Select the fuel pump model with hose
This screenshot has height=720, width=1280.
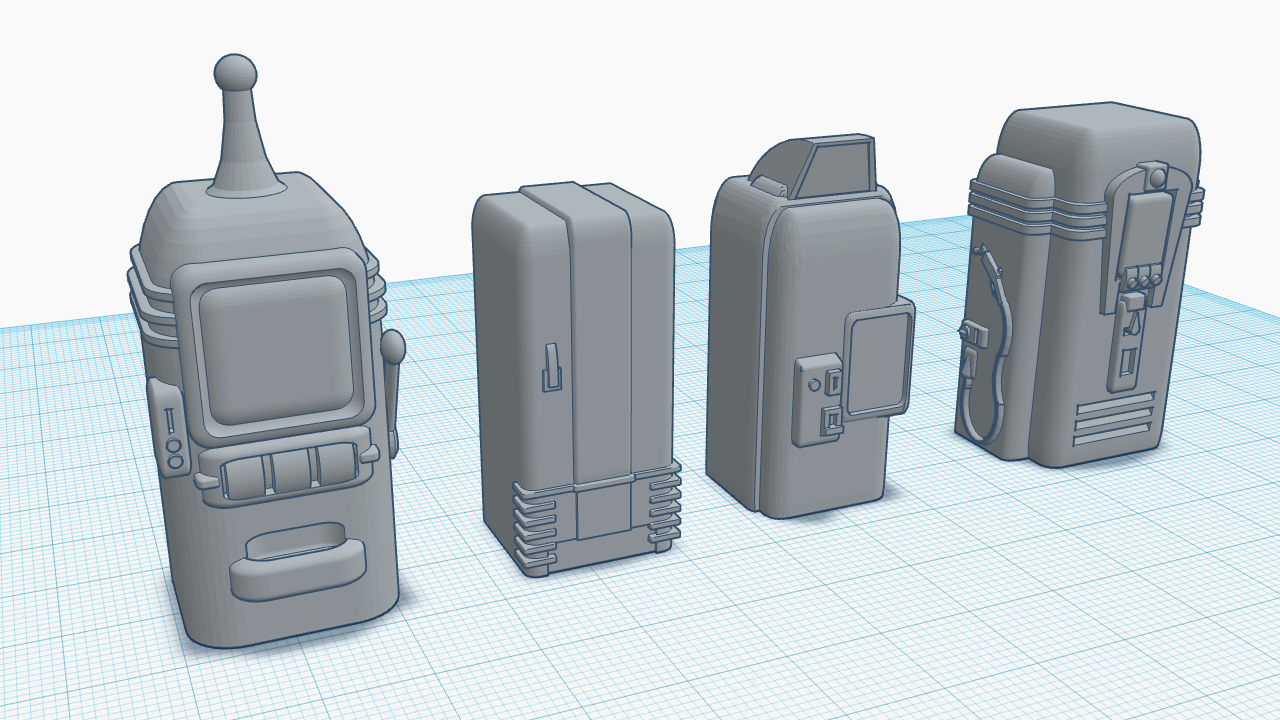pyautogui.click(x=1078, y=285)
